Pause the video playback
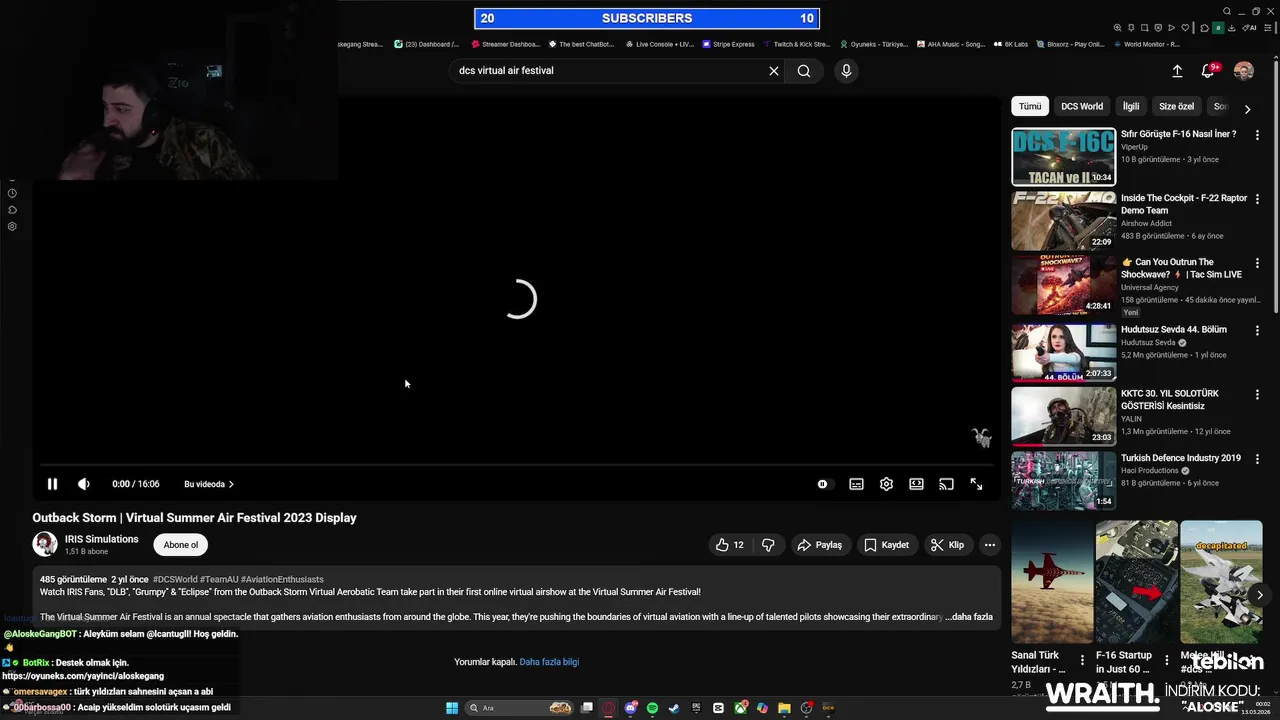This screenshot has height=720, width=1280. (x=52, y=484)
